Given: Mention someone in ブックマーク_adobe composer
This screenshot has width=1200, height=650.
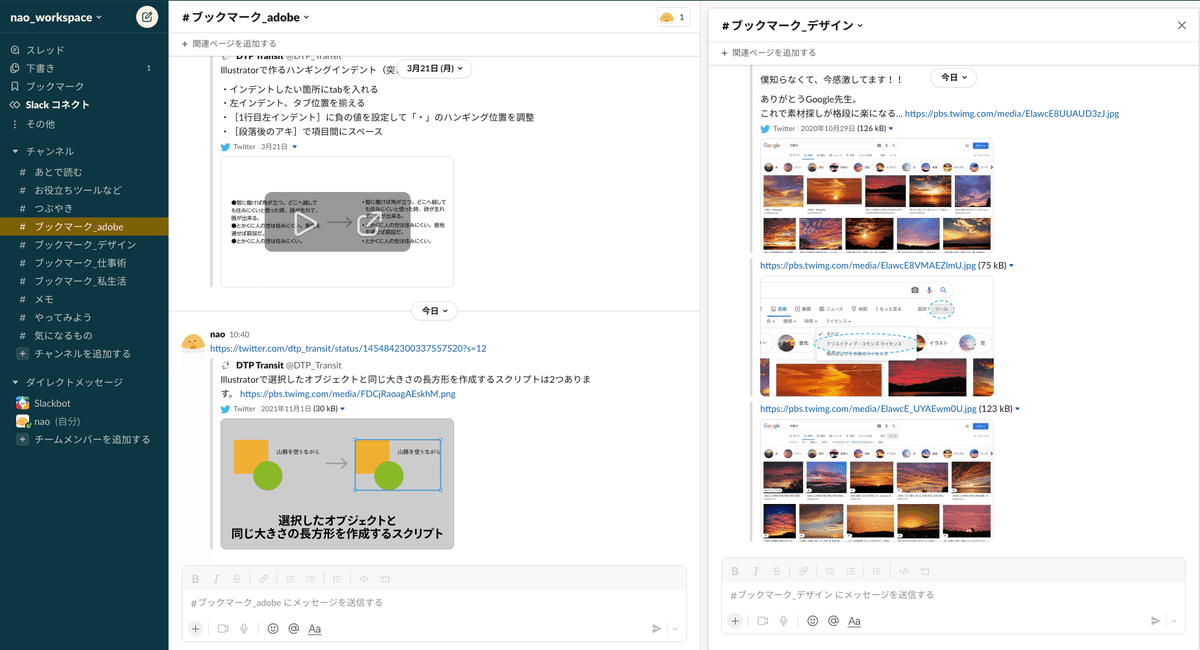Looking at the screenshot, I should 294,629.
